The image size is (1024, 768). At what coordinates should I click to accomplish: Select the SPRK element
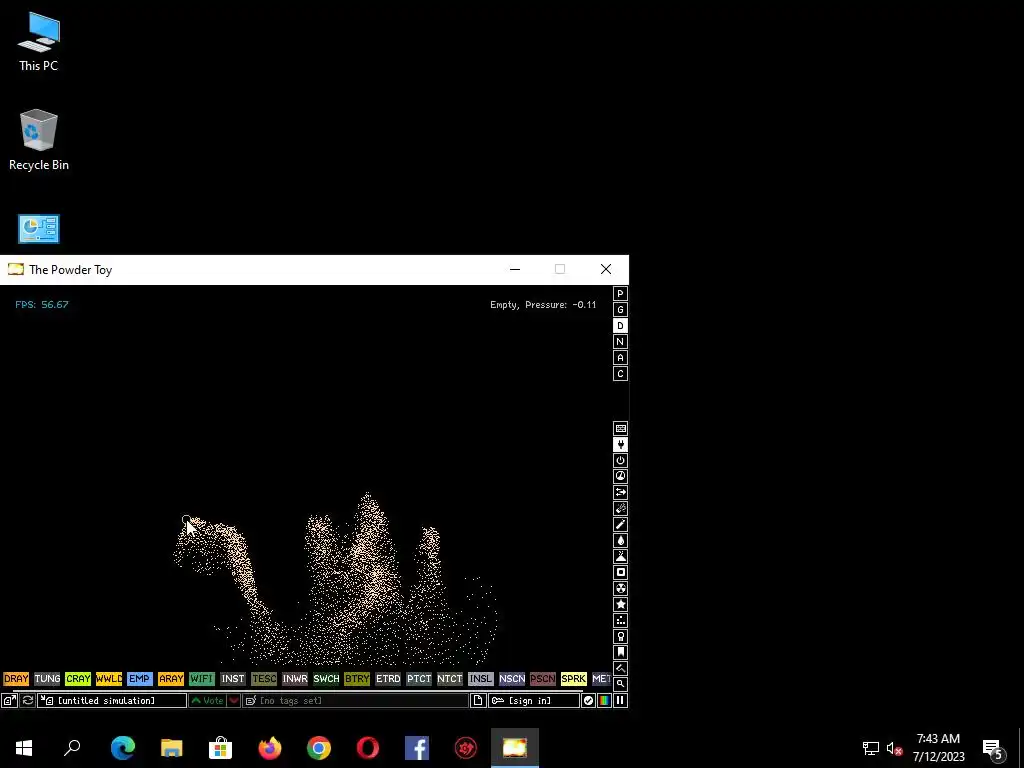pyautogui.click(x=574, y=679)
